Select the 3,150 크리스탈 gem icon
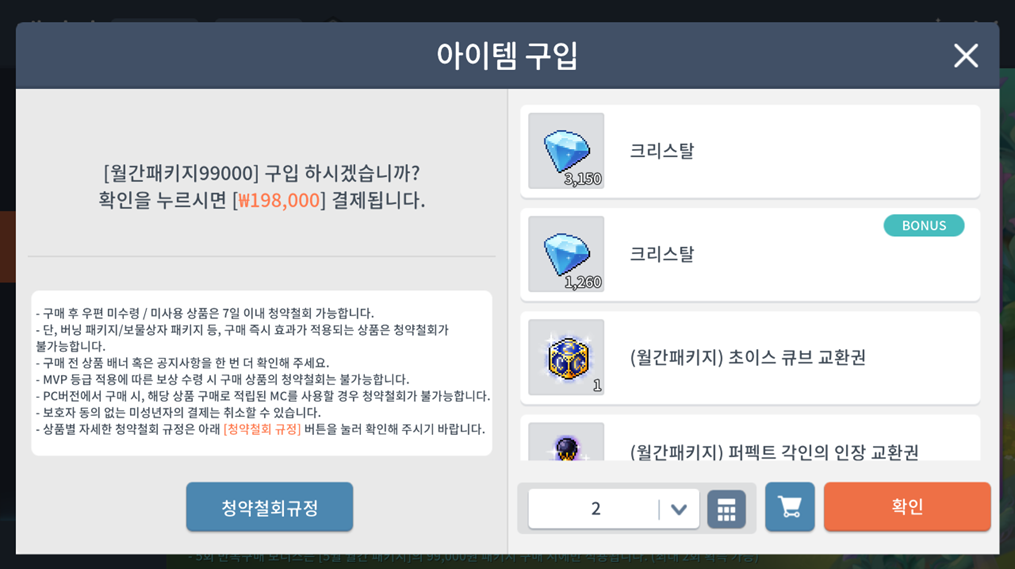 [x=566, y=151]
